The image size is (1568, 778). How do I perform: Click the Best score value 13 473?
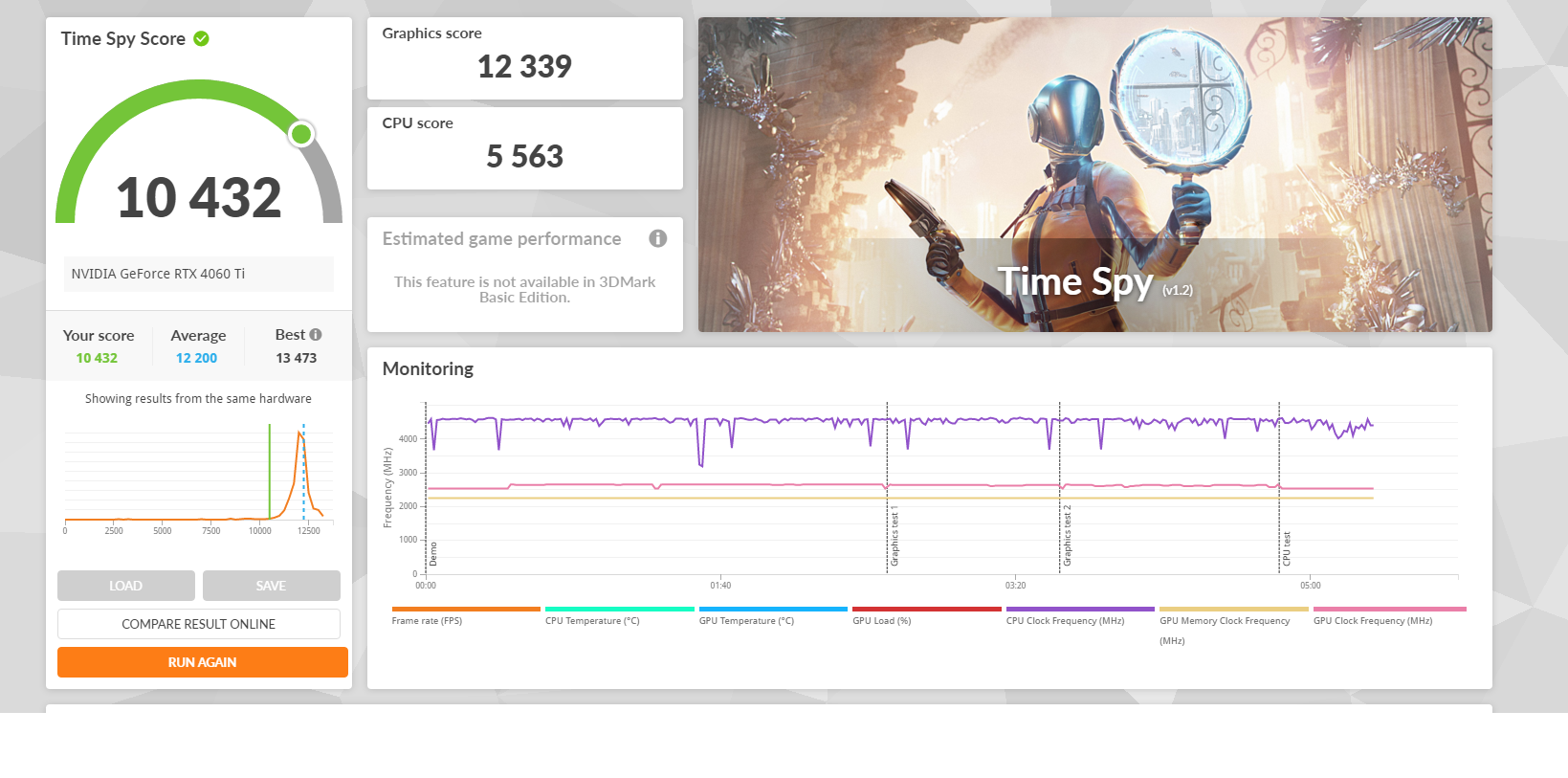(296, 358)
